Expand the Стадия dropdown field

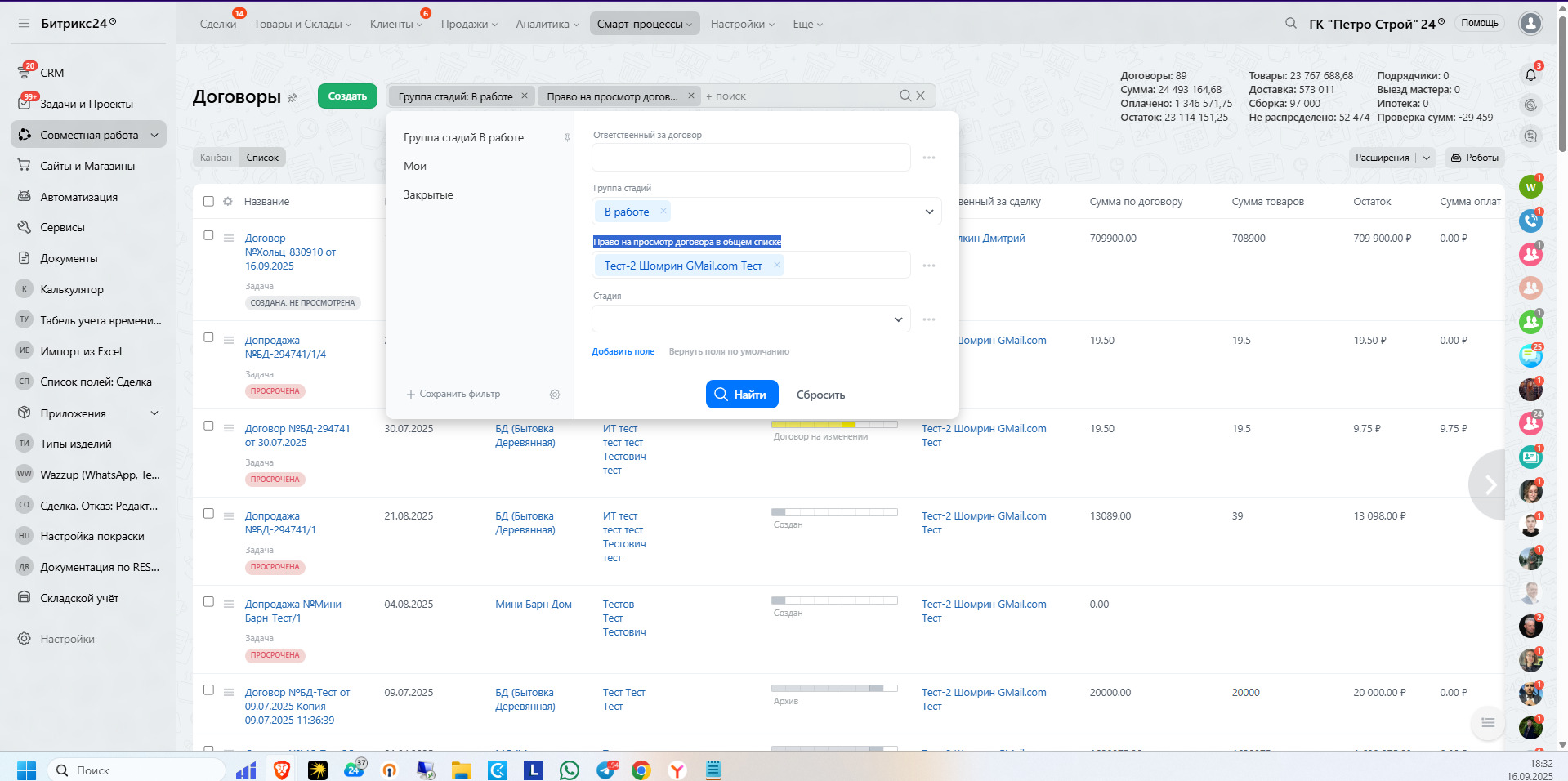click(898, 319)
